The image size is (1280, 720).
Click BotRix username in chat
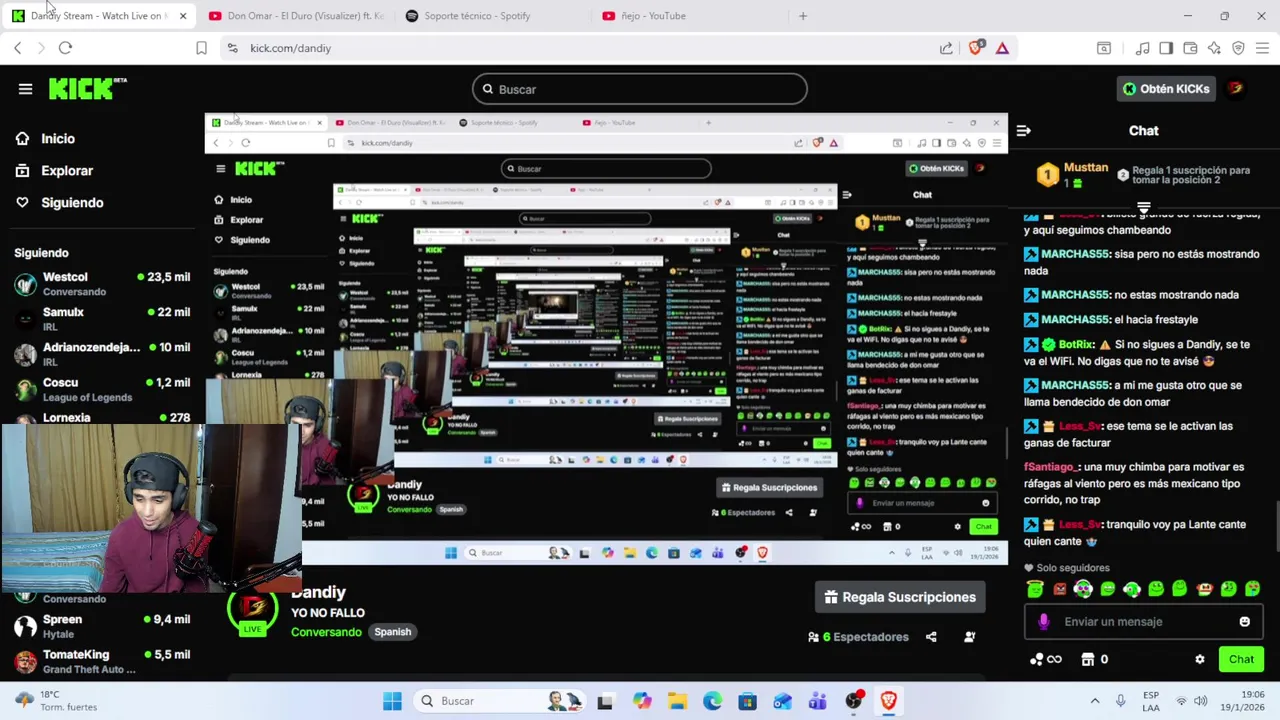tap(1076, 344)
